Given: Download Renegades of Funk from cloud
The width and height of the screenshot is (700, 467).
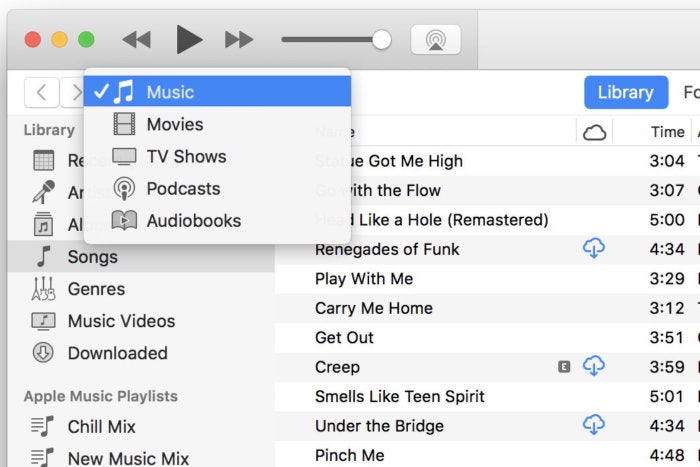Looking at the screenshot, I should (x=594, y=248).
